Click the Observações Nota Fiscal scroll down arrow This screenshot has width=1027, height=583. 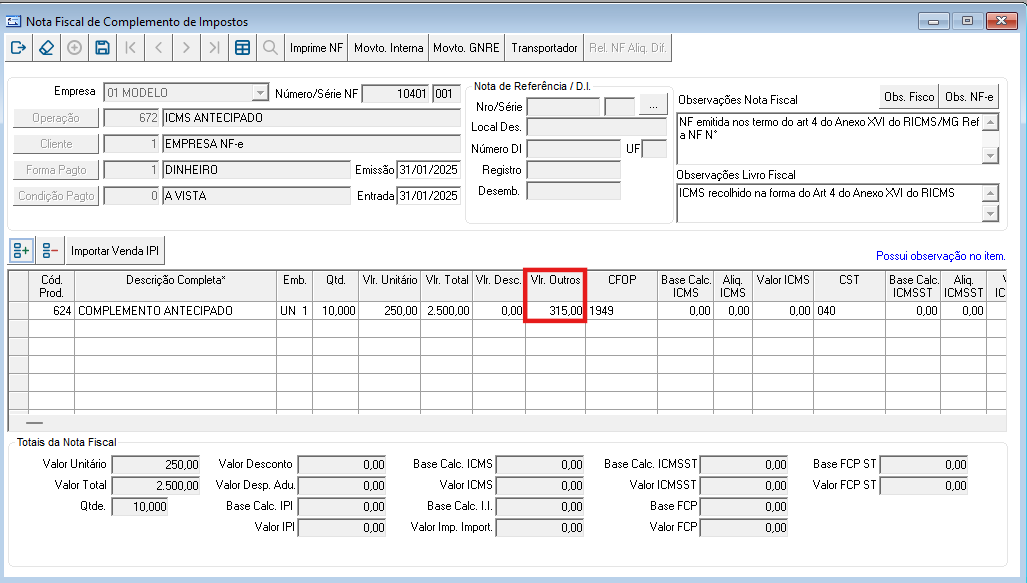click(x=990, y=156)
